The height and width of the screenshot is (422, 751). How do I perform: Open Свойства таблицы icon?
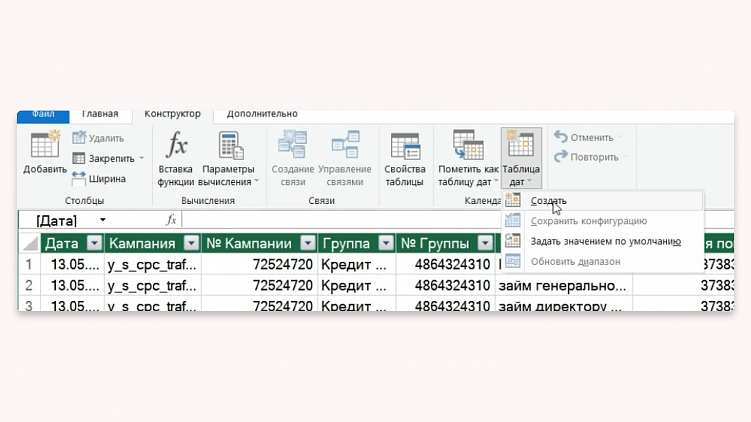click(x=405, y=145)
